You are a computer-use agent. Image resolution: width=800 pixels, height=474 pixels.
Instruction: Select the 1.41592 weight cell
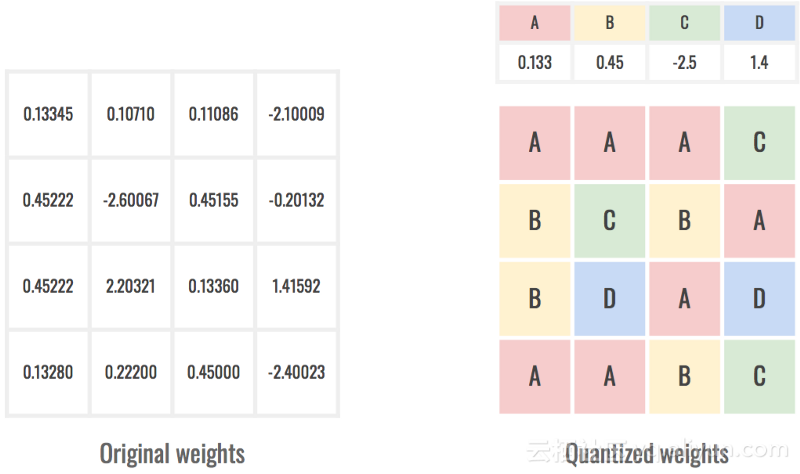[296, 286]
